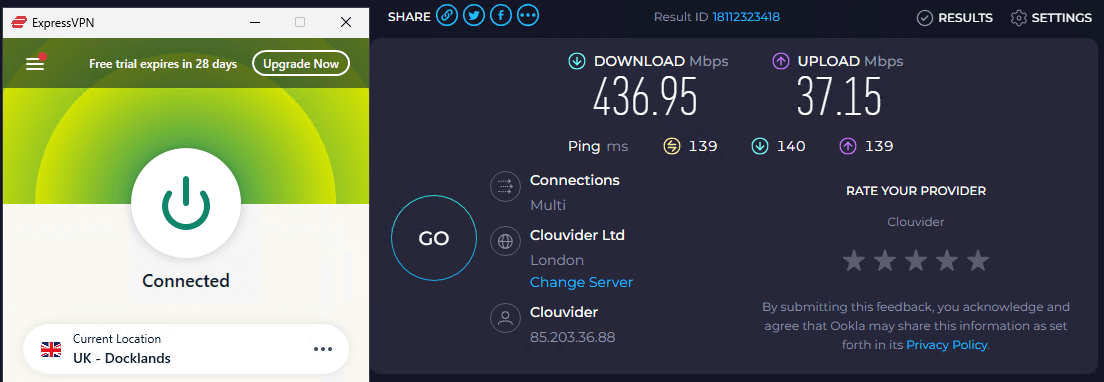Open the RESULTS page
1104x382 pixels.
click(x=955, y=18)
